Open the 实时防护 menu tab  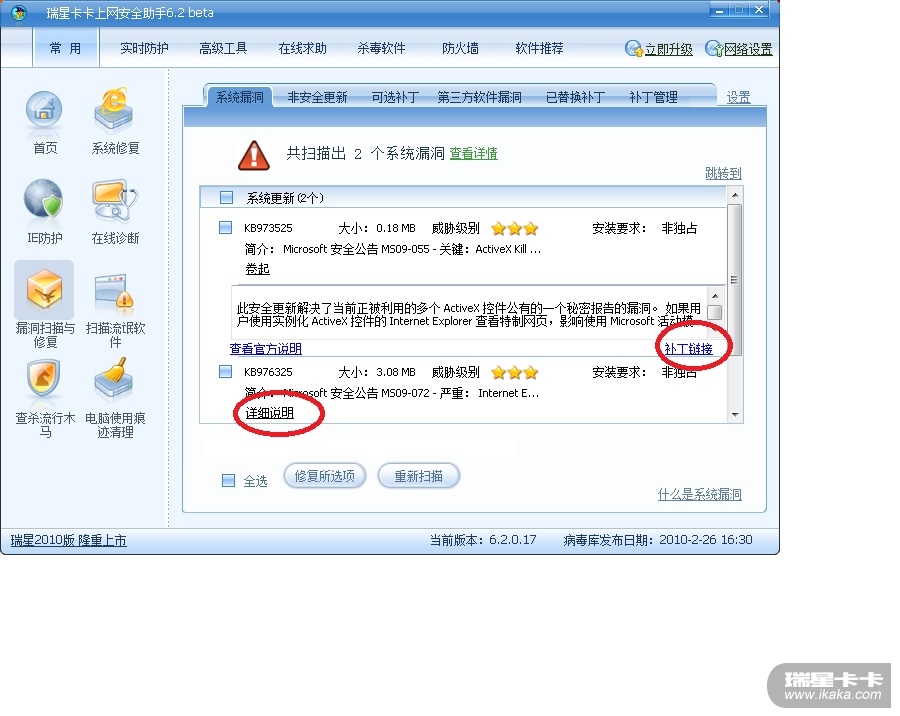coord(144,48)
